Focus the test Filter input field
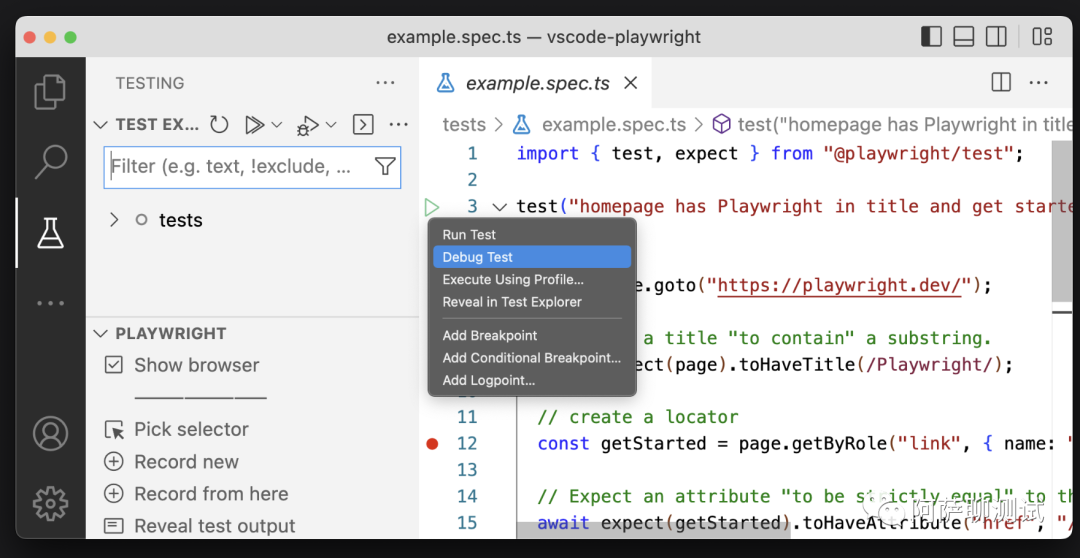 [x=252, y=167]
